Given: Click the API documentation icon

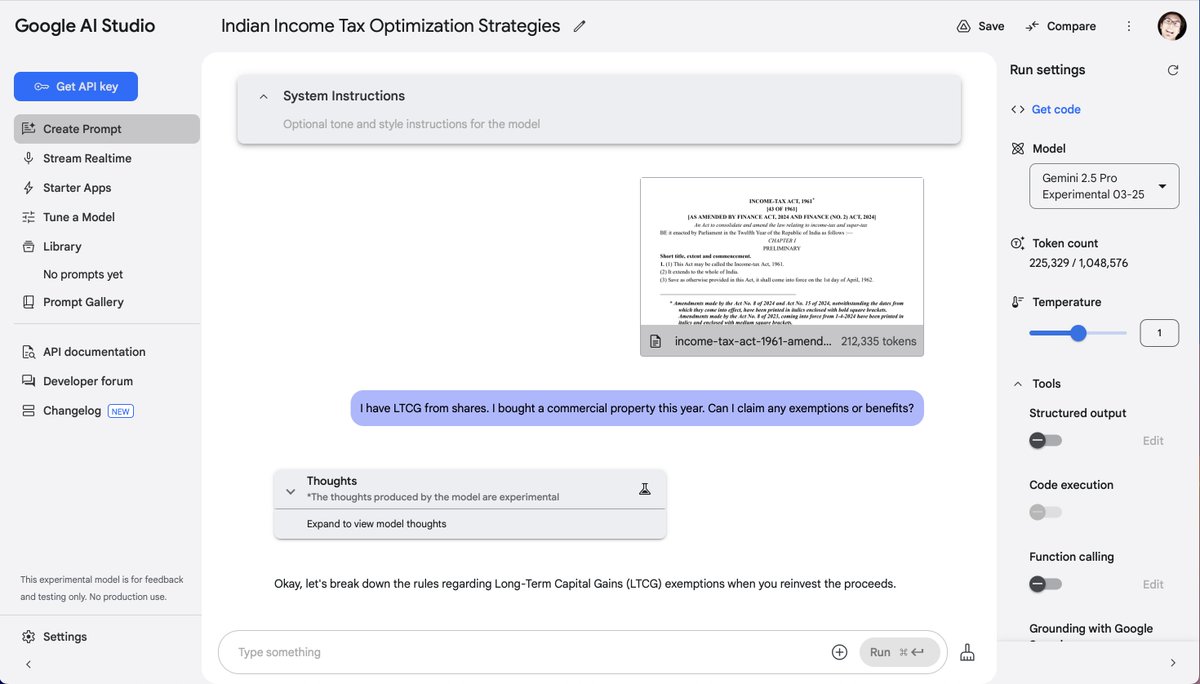Looking at the screenshot, I should coord(29,352).
